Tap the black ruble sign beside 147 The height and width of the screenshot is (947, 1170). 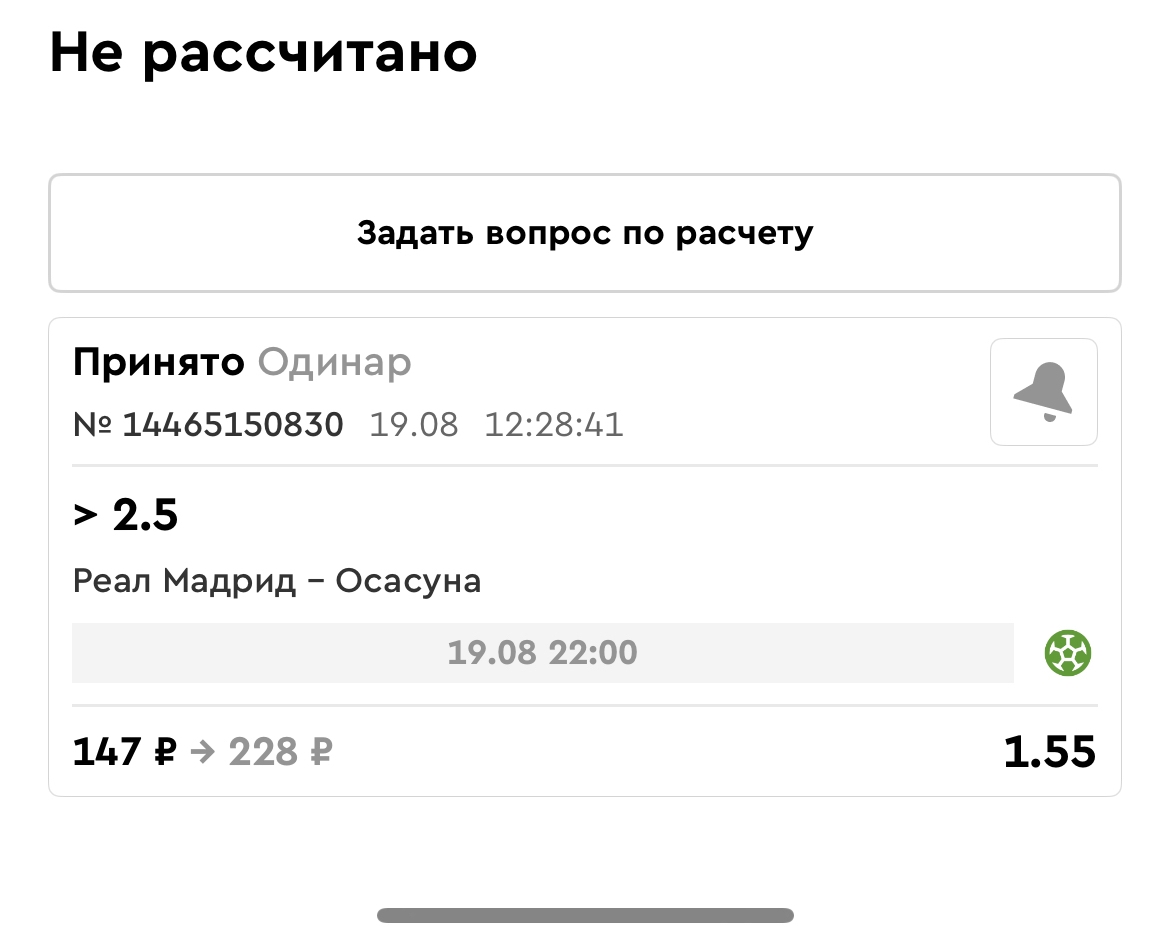(x=165, y=752)
